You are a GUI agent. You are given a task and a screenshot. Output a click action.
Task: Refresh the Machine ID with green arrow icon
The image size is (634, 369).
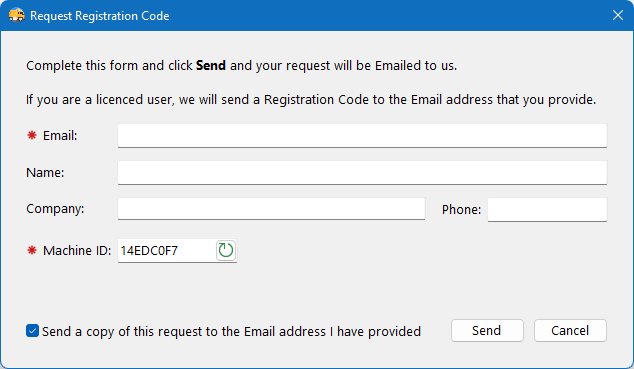pos(226,251)
